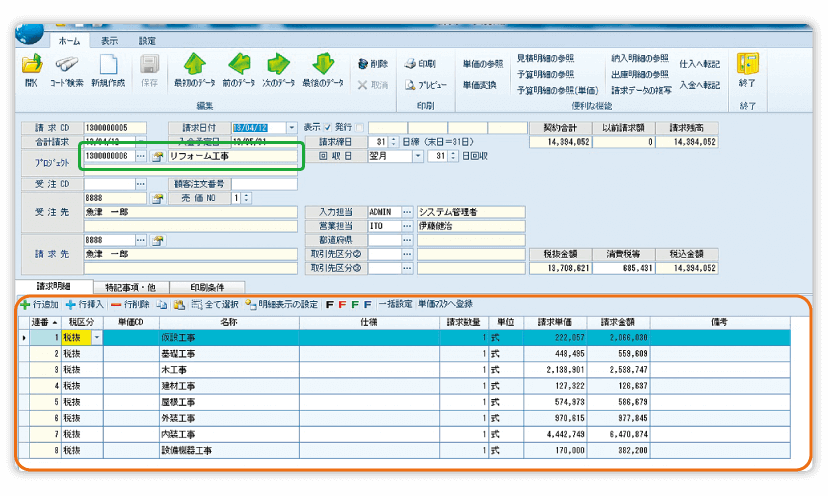Open the 合計請求 date dropdown
The width and height of the screenshot is (828, 496).
coord(140,142)
